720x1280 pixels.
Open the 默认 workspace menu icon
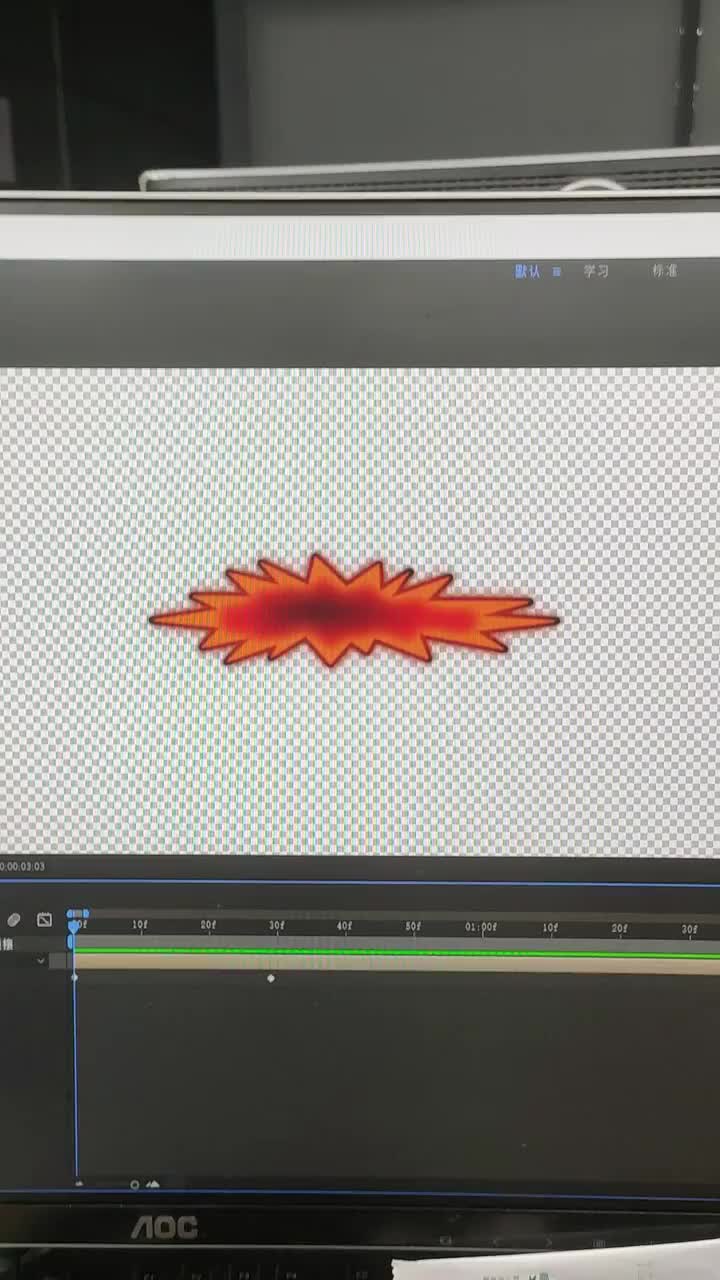[x=557, y=271]
